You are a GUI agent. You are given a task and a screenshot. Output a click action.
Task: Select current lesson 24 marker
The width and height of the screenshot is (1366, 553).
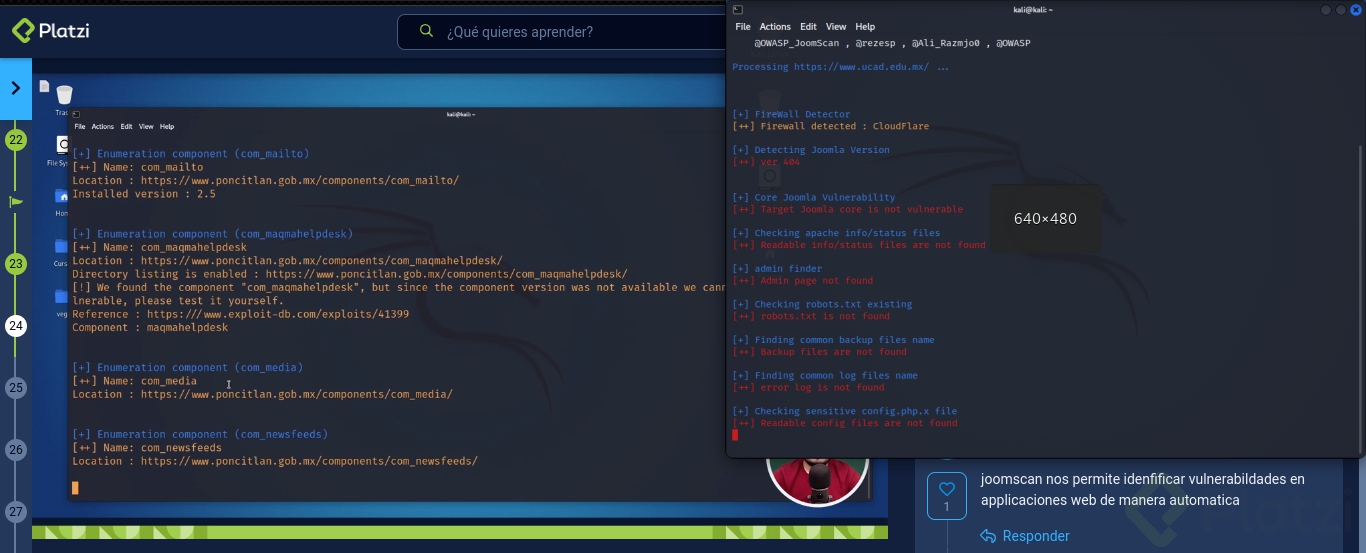(x=16, y=326)
